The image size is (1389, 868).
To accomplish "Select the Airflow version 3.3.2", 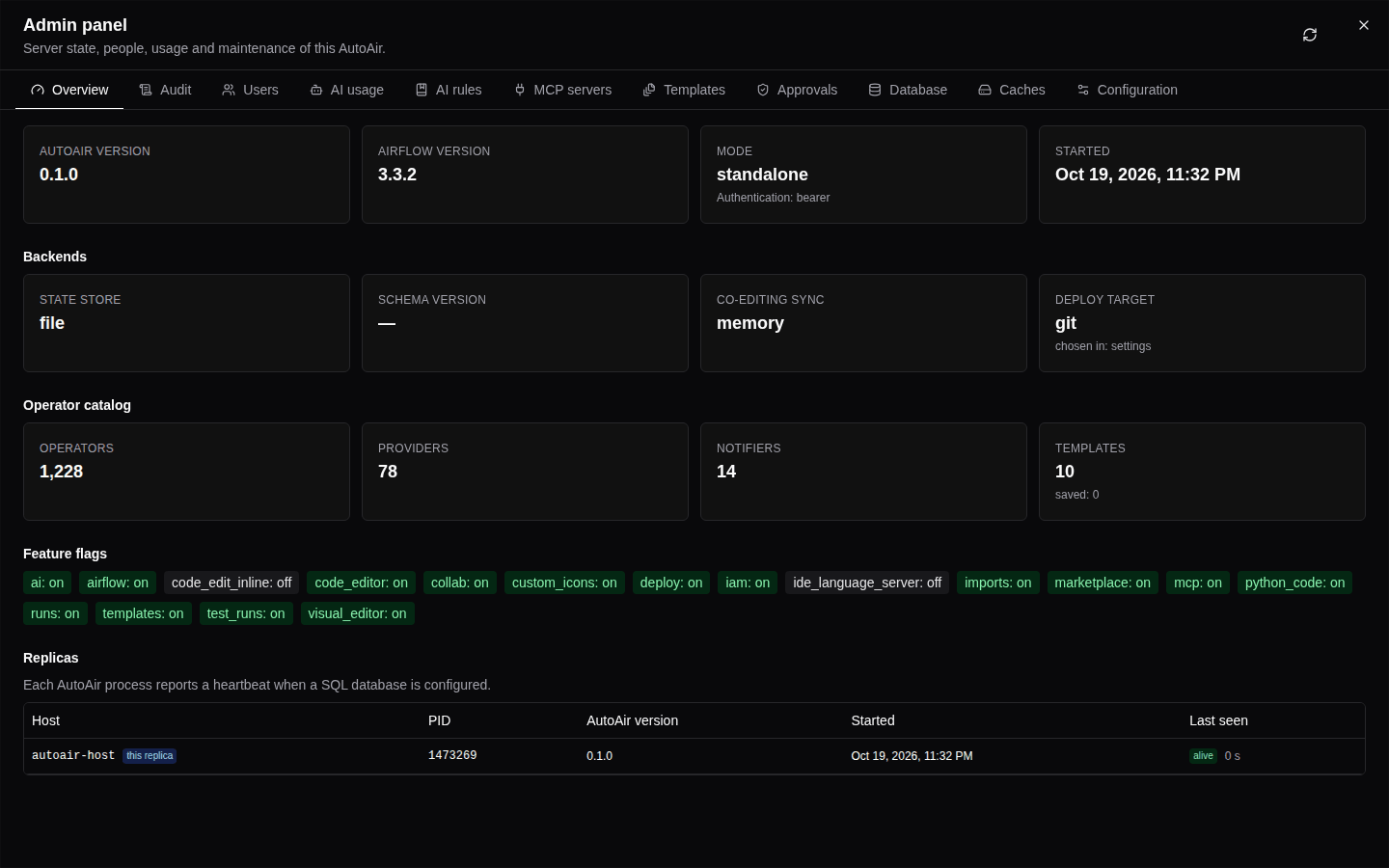I will point(397,175).
